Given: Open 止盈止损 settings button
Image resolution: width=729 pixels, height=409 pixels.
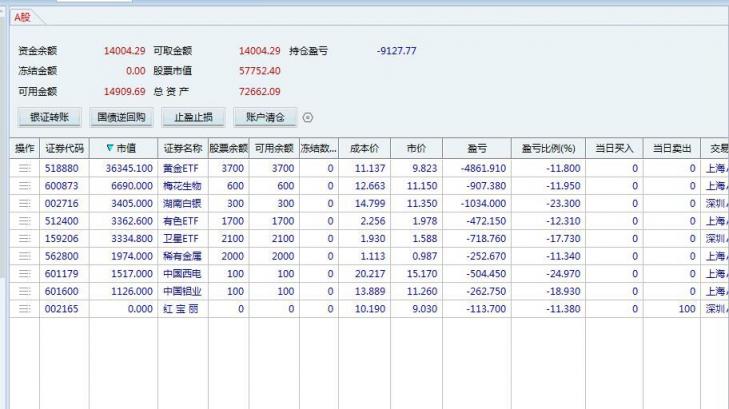Looking at the screenshot, I should pos(193,117).
